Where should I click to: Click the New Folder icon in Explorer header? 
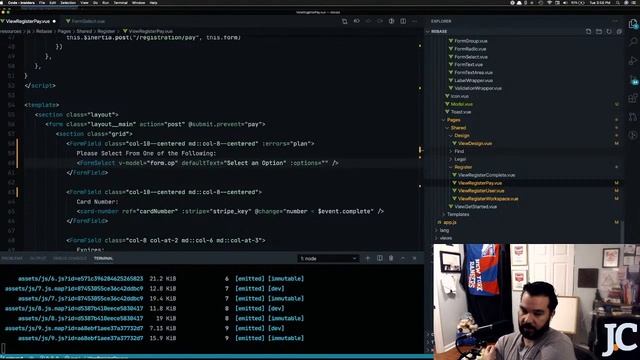pos(599,31)
